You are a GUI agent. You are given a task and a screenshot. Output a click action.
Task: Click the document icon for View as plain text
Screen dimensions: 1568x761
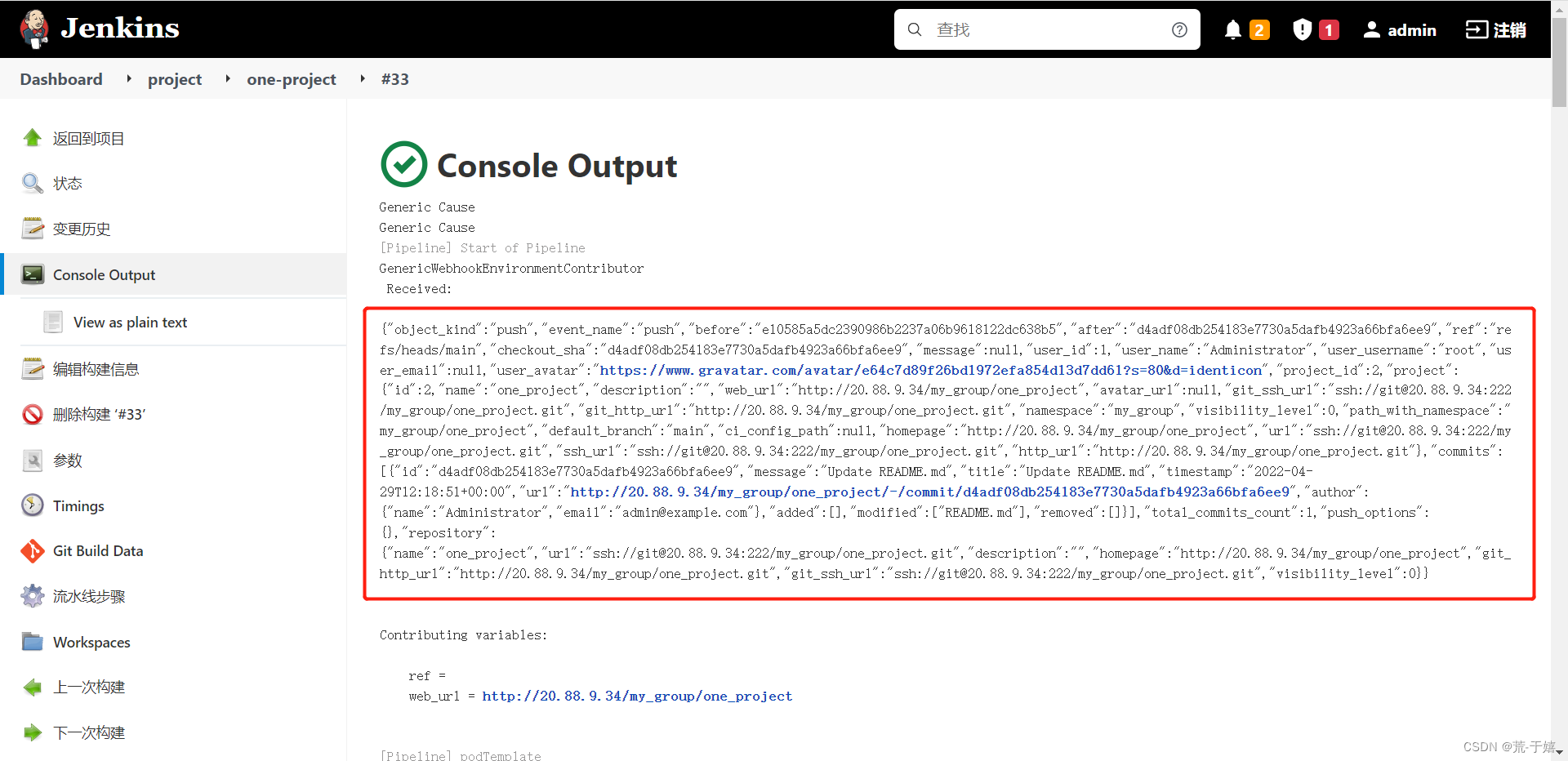[x=53, y=322]
